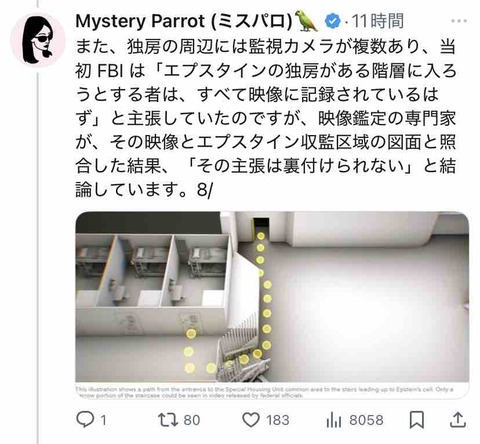The height and width of the screenshot is (444, 480).
Task: Click the view count 8058
Action: tap(366, 420)
